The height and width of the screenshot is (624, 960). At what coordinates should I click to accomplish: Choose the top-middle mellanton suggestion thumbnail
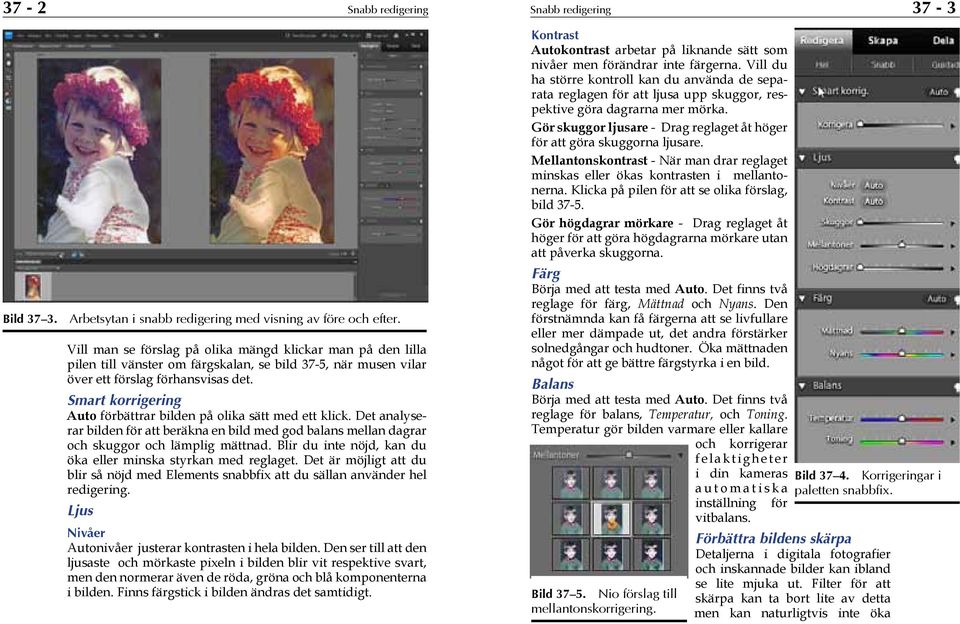click(611, 483)
